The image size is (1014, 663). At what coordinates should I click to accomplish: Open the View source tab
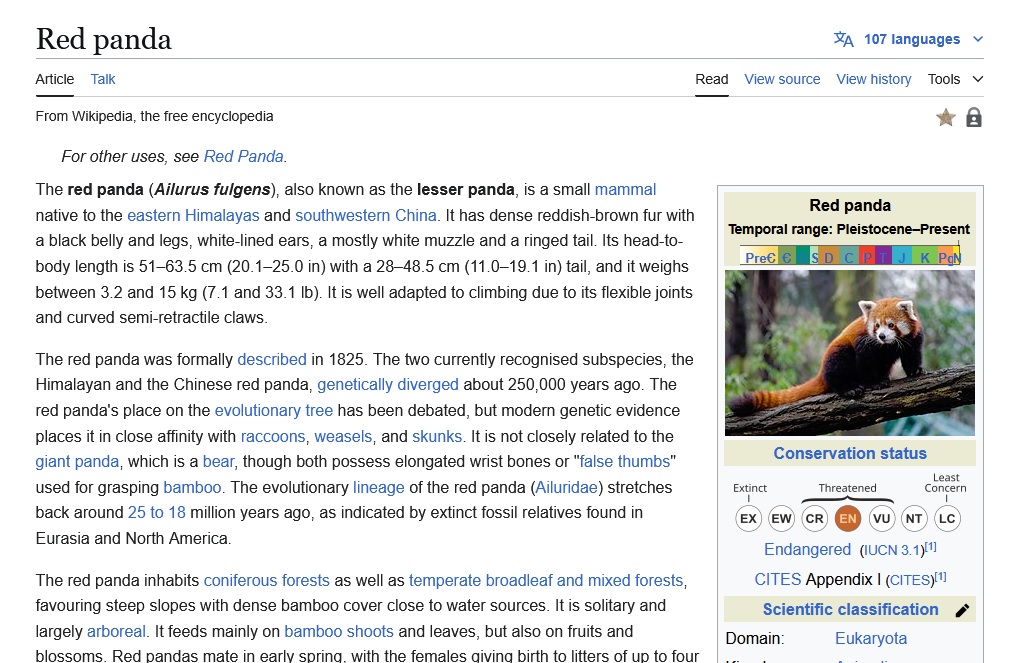click(782, 79)
